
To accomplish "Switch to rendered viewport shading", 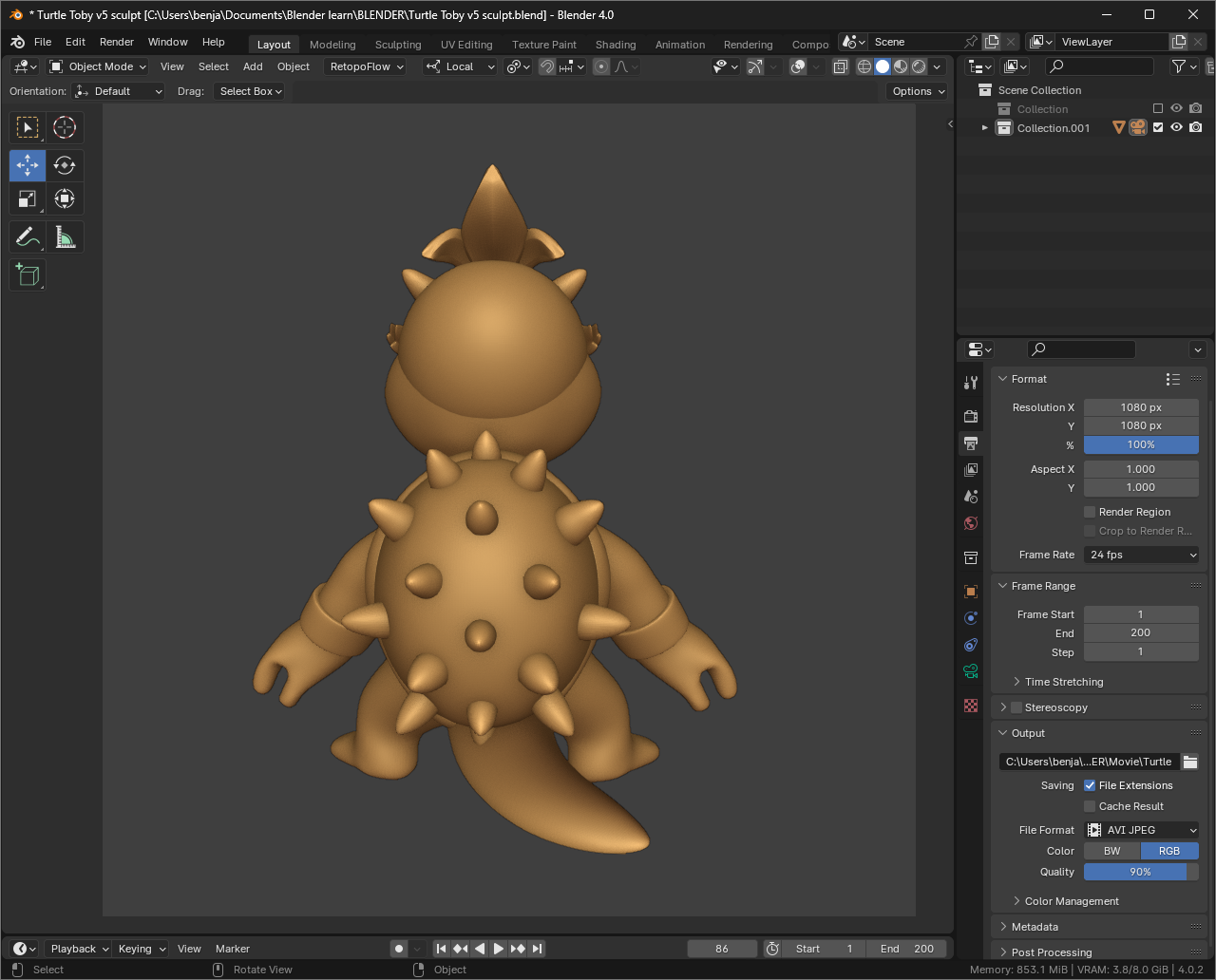I will [x=919, y=66].
